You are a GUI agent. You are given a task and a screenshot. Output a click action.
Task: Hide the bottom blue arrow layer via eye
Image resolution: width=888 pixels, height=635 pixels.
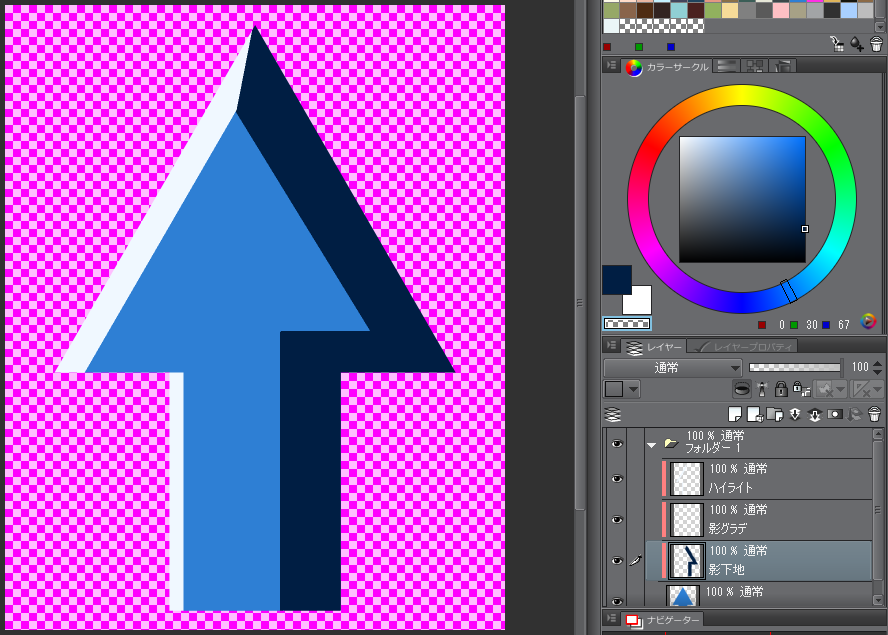coord(617,601)
